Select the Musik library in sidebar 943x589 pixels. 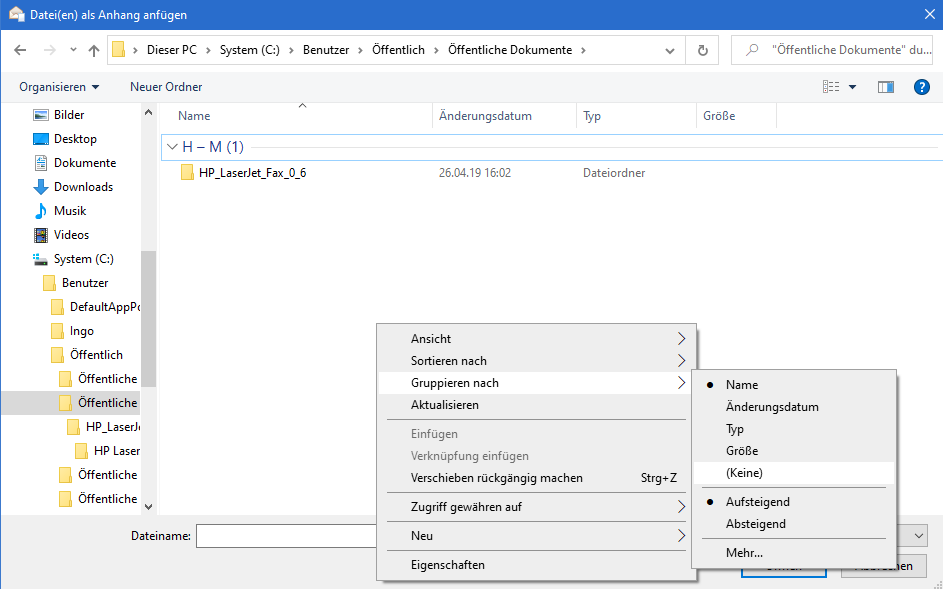[x=70, y=211]
